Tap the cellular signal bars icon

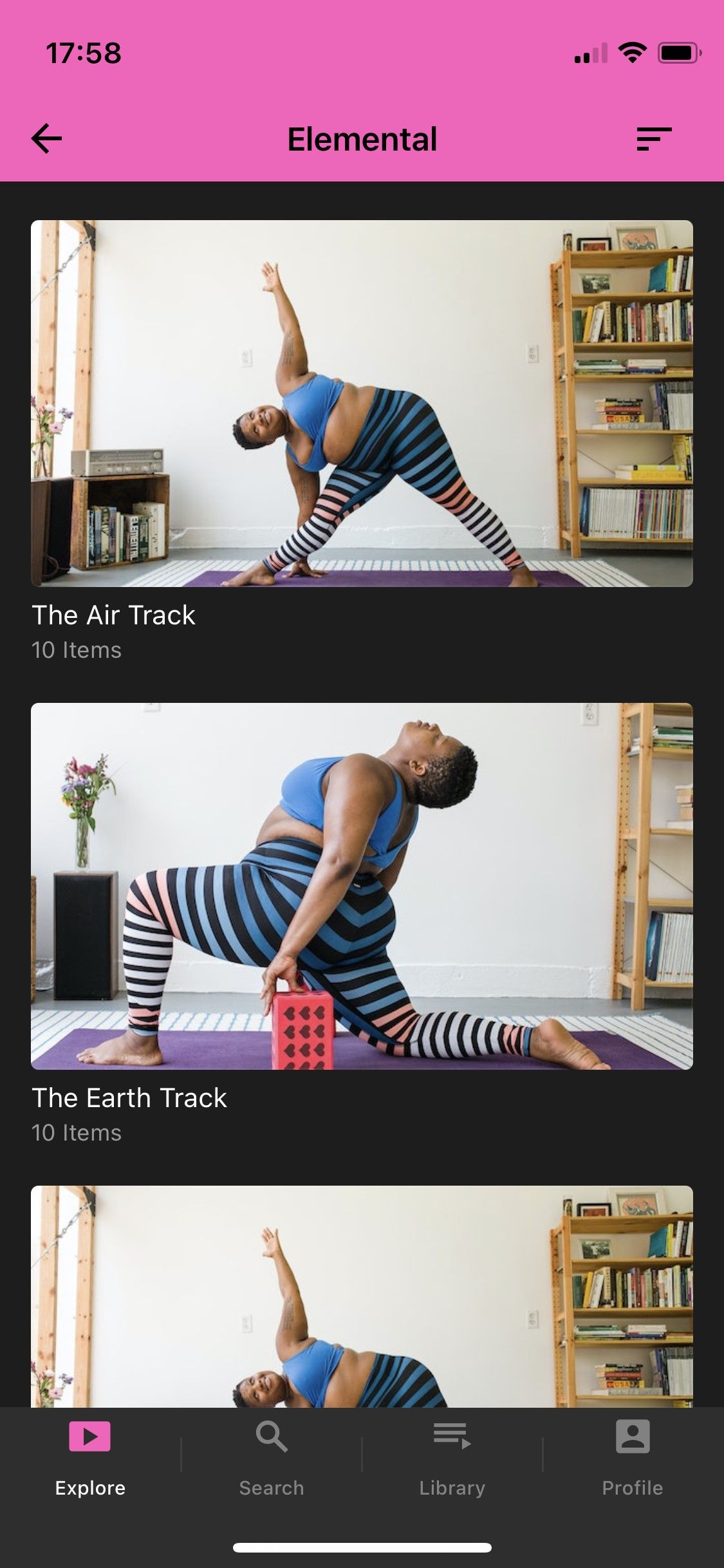(591, 53)
